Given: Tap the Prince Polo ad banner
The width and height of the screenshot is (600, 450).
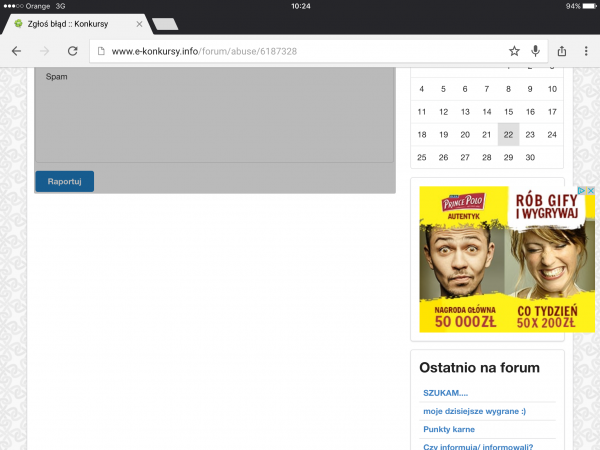Looking at the screenshot, I should click(x=507, y=259).
